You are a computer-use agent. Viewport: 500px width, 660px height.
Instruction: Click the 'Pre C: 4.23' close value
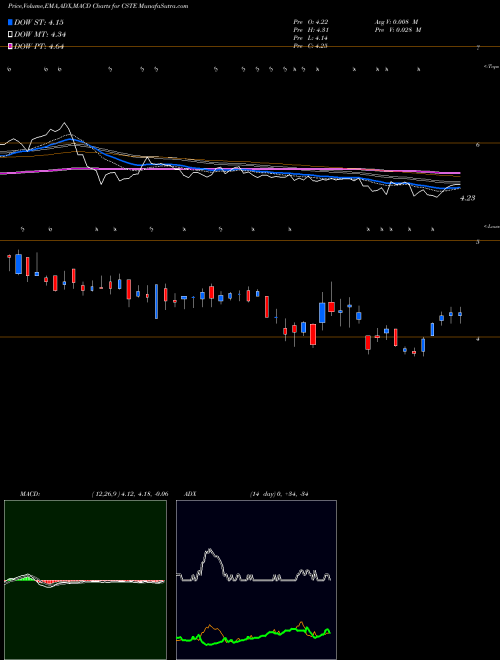311,46
